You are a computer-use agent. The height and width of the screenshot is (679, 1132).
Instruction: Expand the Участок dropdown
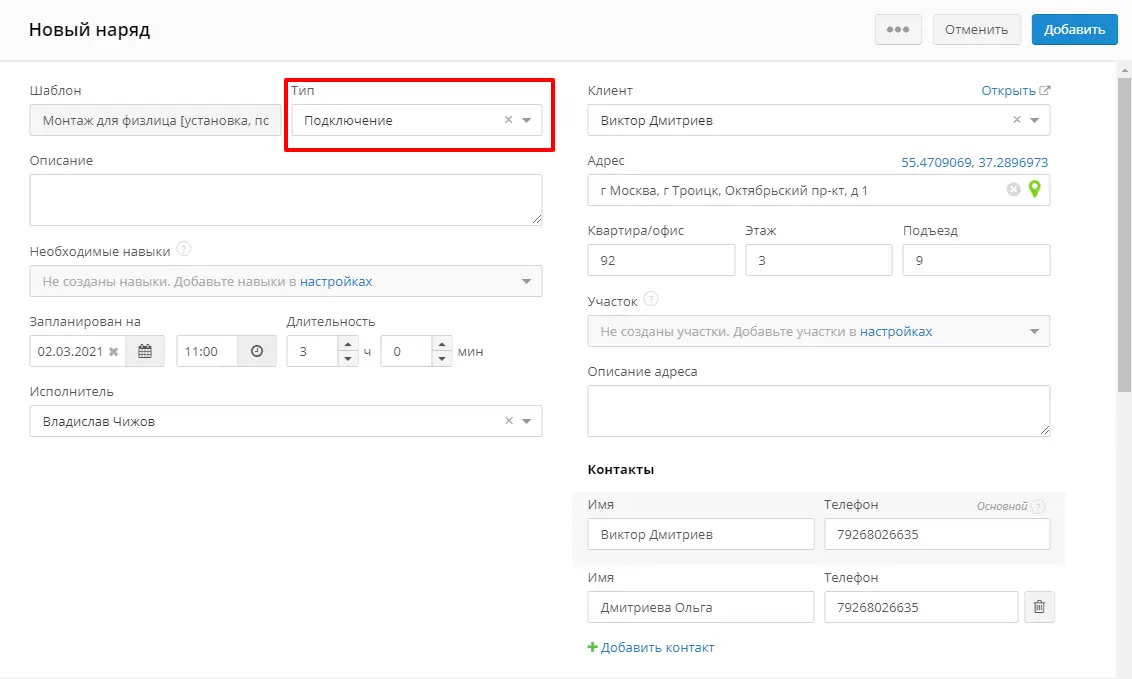pyautogui.click(x=1035, y=331)
